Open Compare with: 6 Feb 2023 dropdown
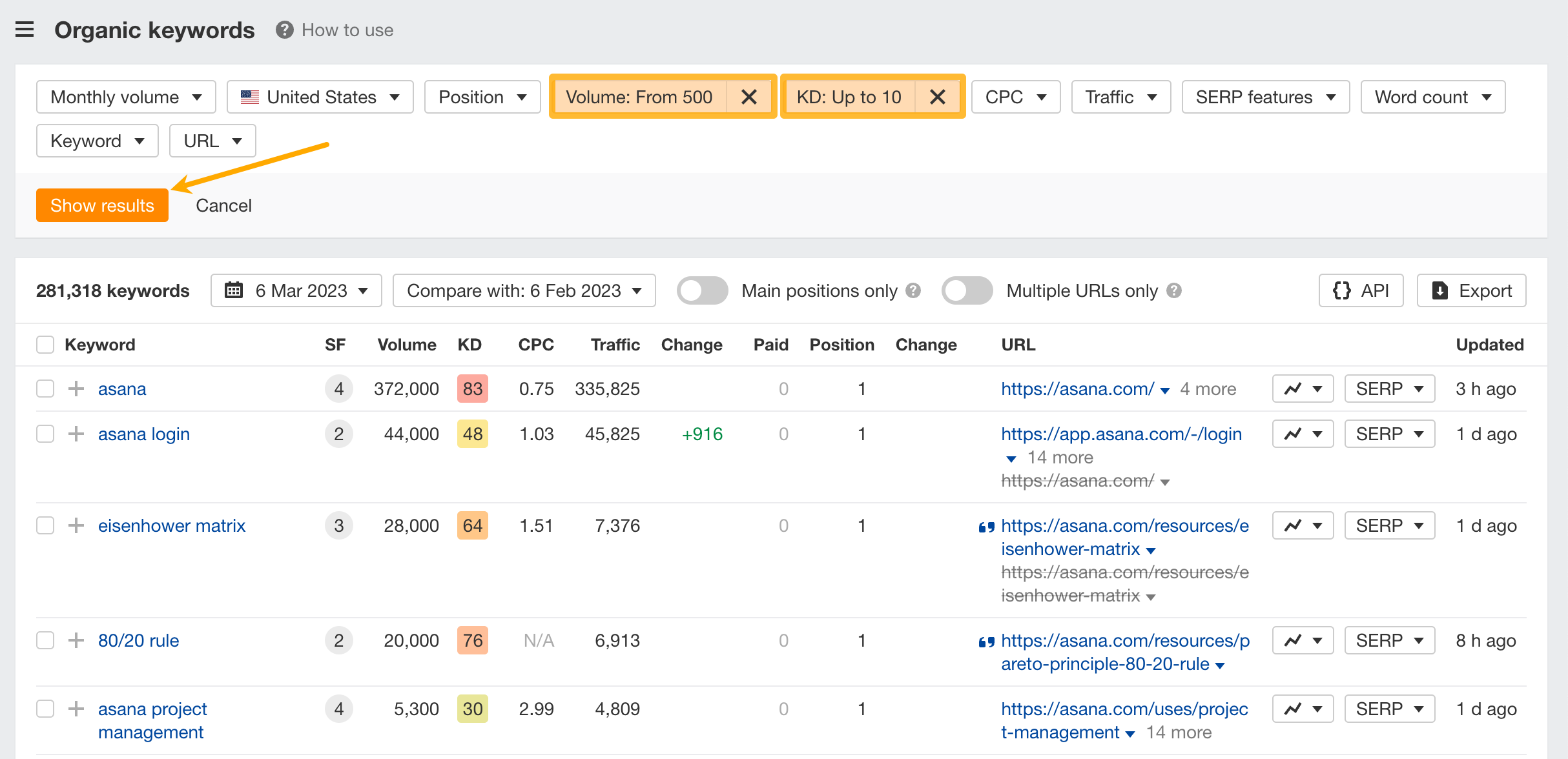Image resolution: width=1568 pixels, height=759 pixels. [x=524, y=290]
